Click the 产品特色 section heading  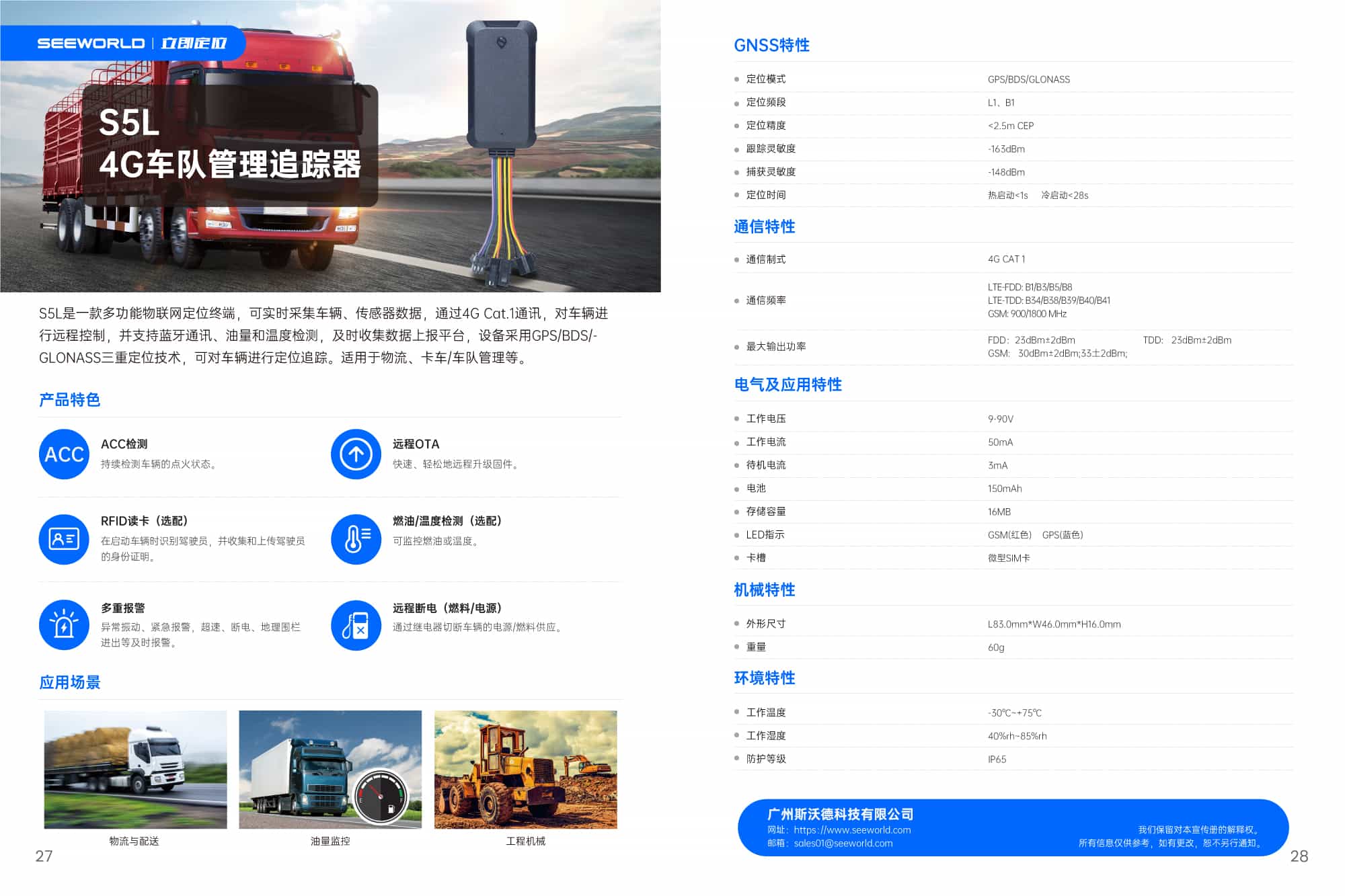pyautogui.click(x=69, y=400)
